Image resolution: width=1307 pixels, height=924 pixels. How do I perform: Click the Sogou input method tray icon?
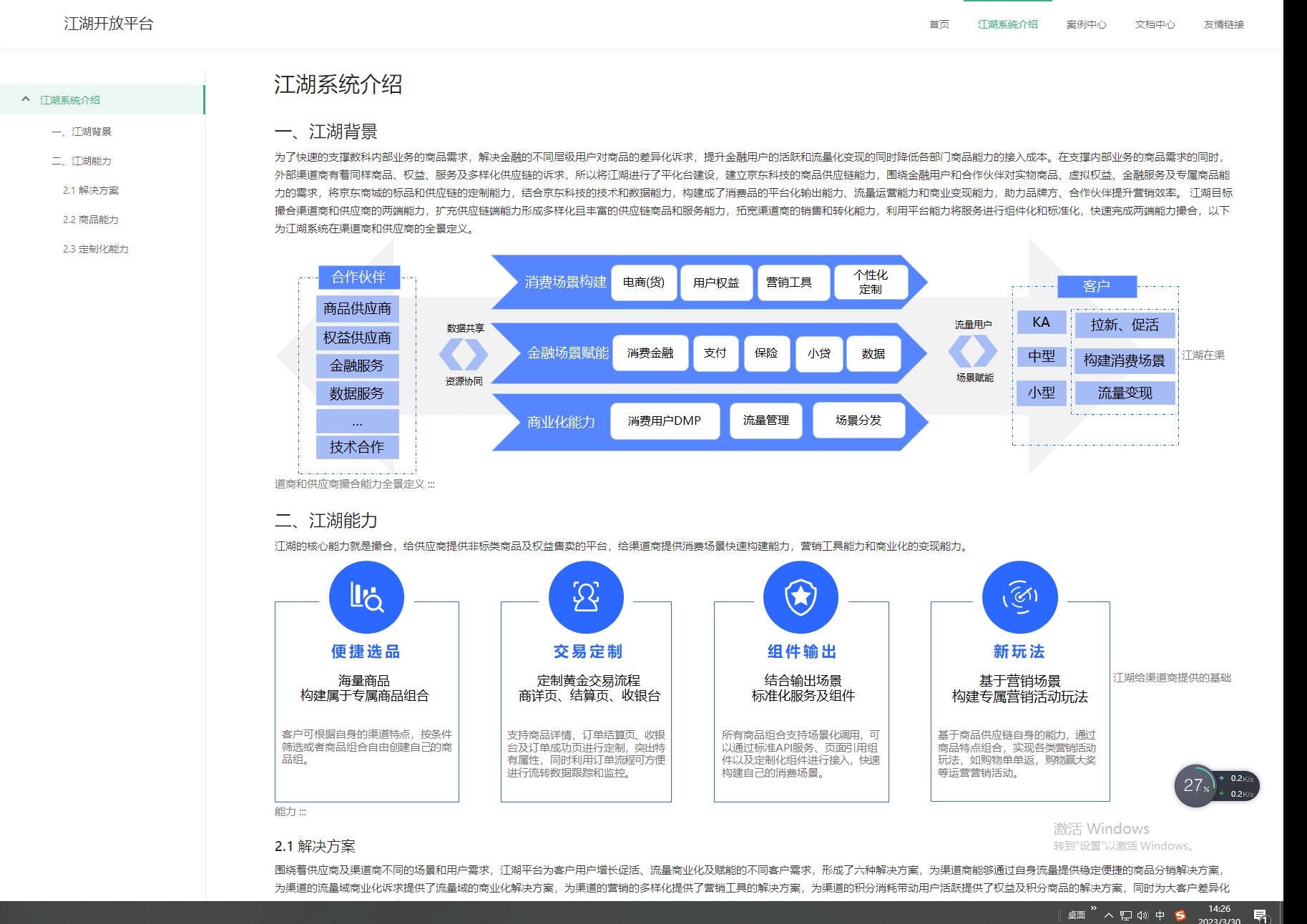click(x=1180, y=915)
